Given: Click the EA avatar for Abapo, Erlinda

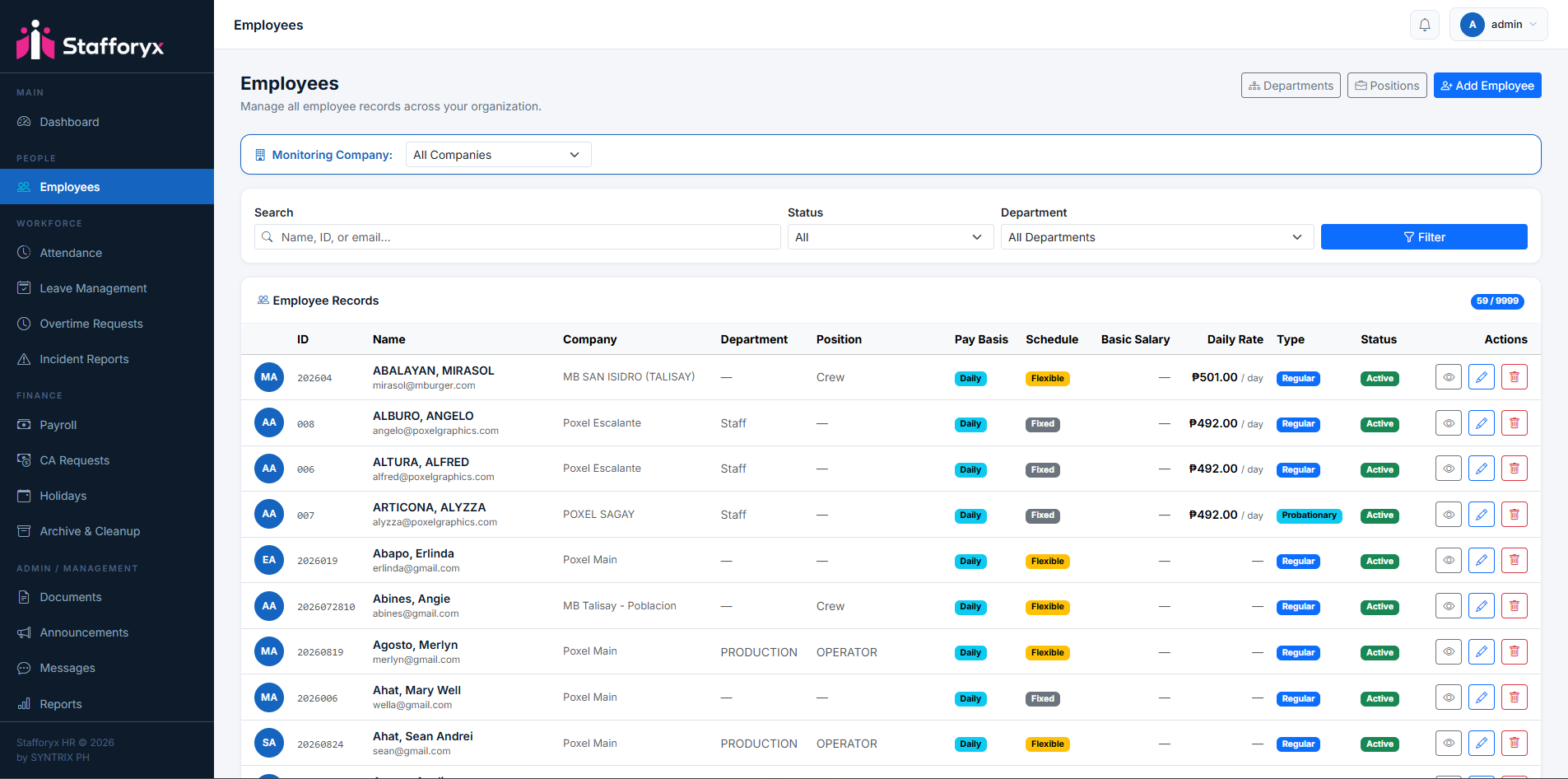Looking at the screenshot, I should (x=269, y=560).
